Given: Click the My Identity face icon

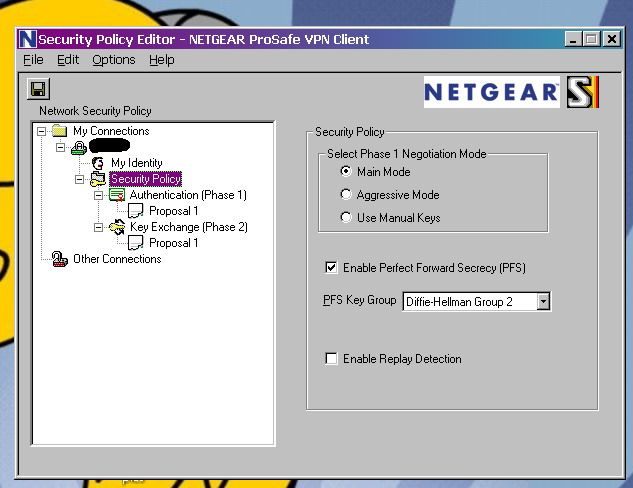Looking at the screenshot, I should [x=98, y=163].
